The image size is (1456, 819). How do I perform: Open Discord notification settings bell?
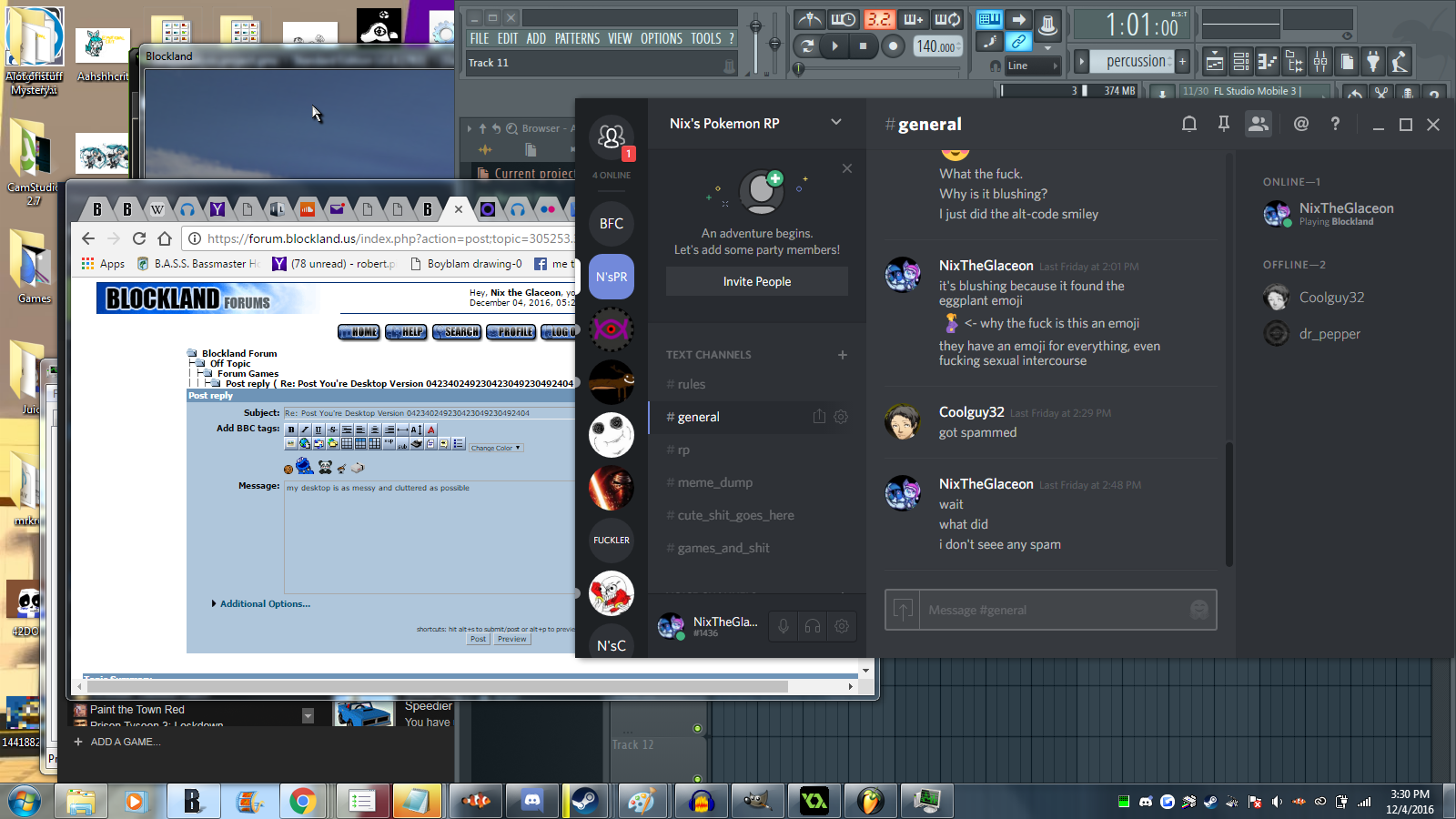click(x=1188, y=124)
